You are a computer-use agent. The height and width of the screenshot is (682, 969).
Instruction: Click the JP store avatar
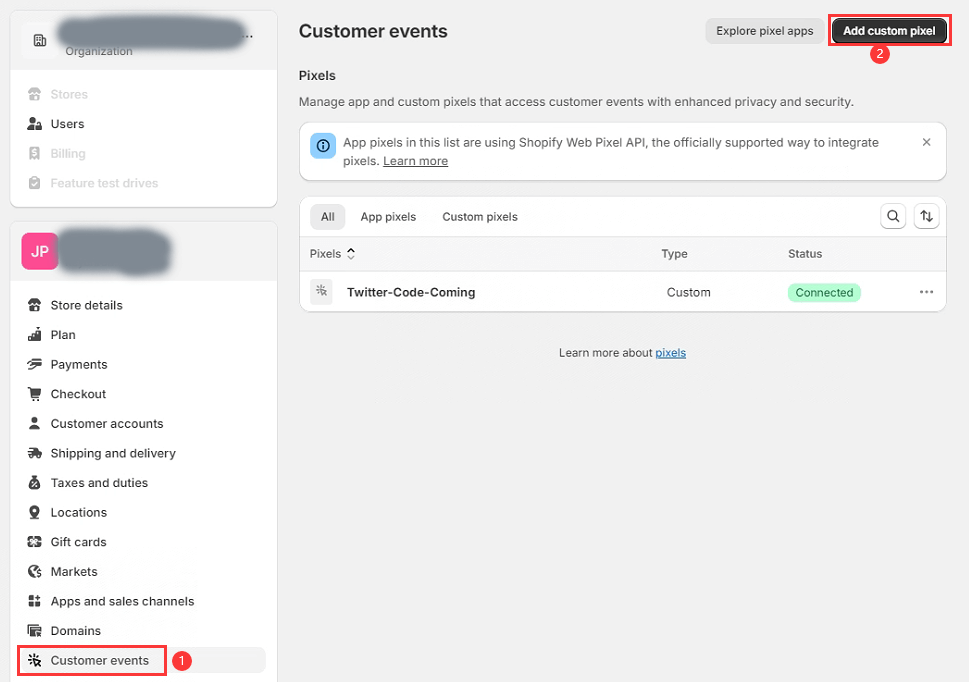[x=40, y=251]
